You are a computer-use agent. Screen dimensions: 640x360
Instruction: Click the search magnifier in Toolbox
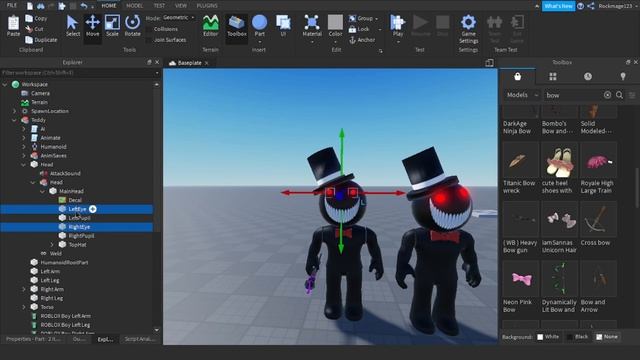(619, 95)
